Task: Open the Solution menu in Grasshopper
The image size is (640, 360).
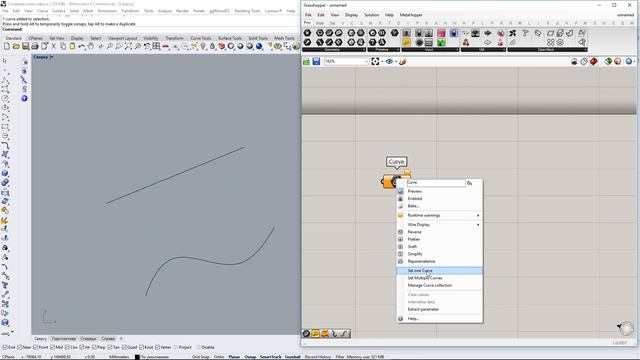Action: point(371,15)
